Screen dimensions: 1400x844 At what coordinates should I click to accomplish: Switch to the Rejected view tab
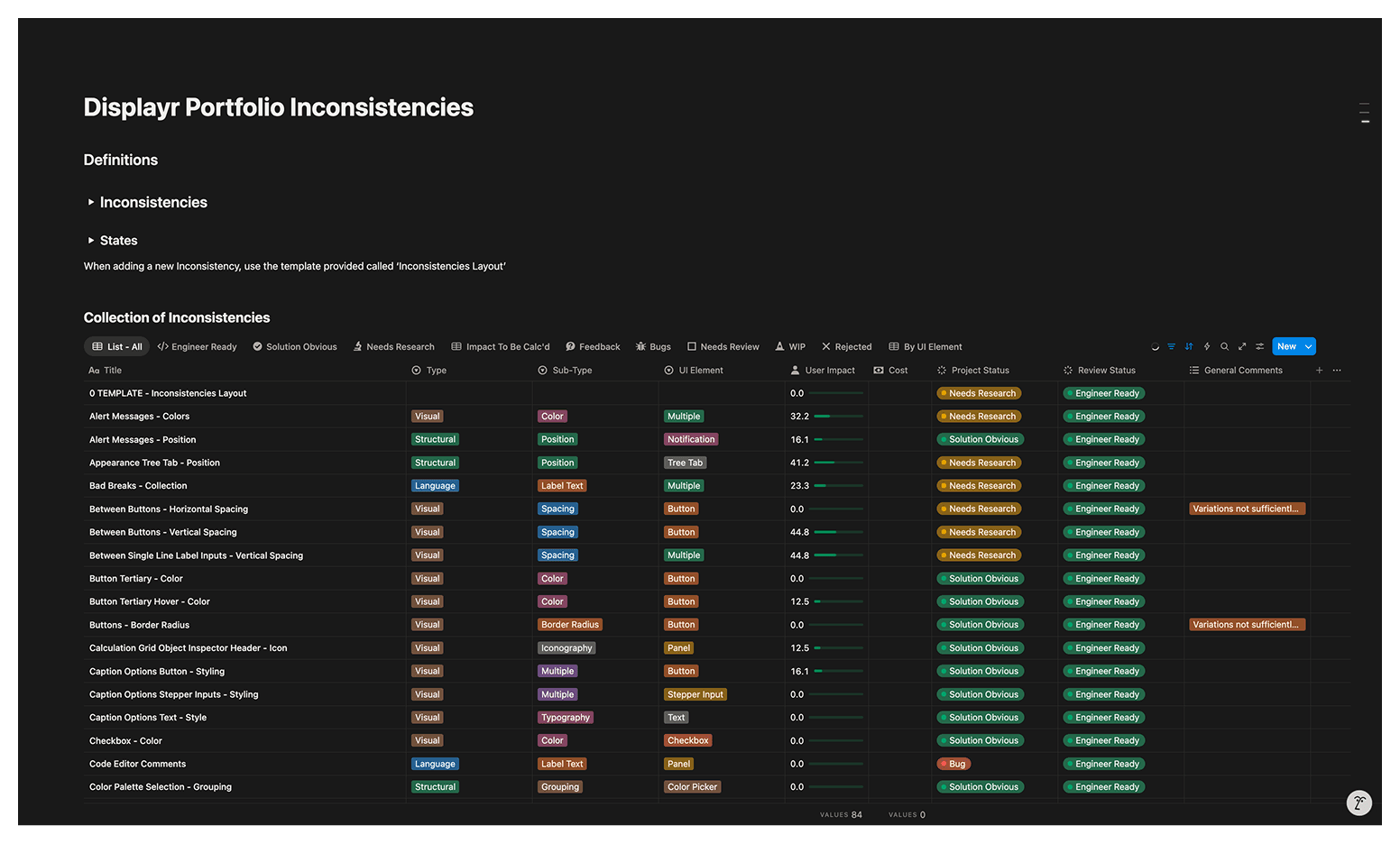[846, 346]
